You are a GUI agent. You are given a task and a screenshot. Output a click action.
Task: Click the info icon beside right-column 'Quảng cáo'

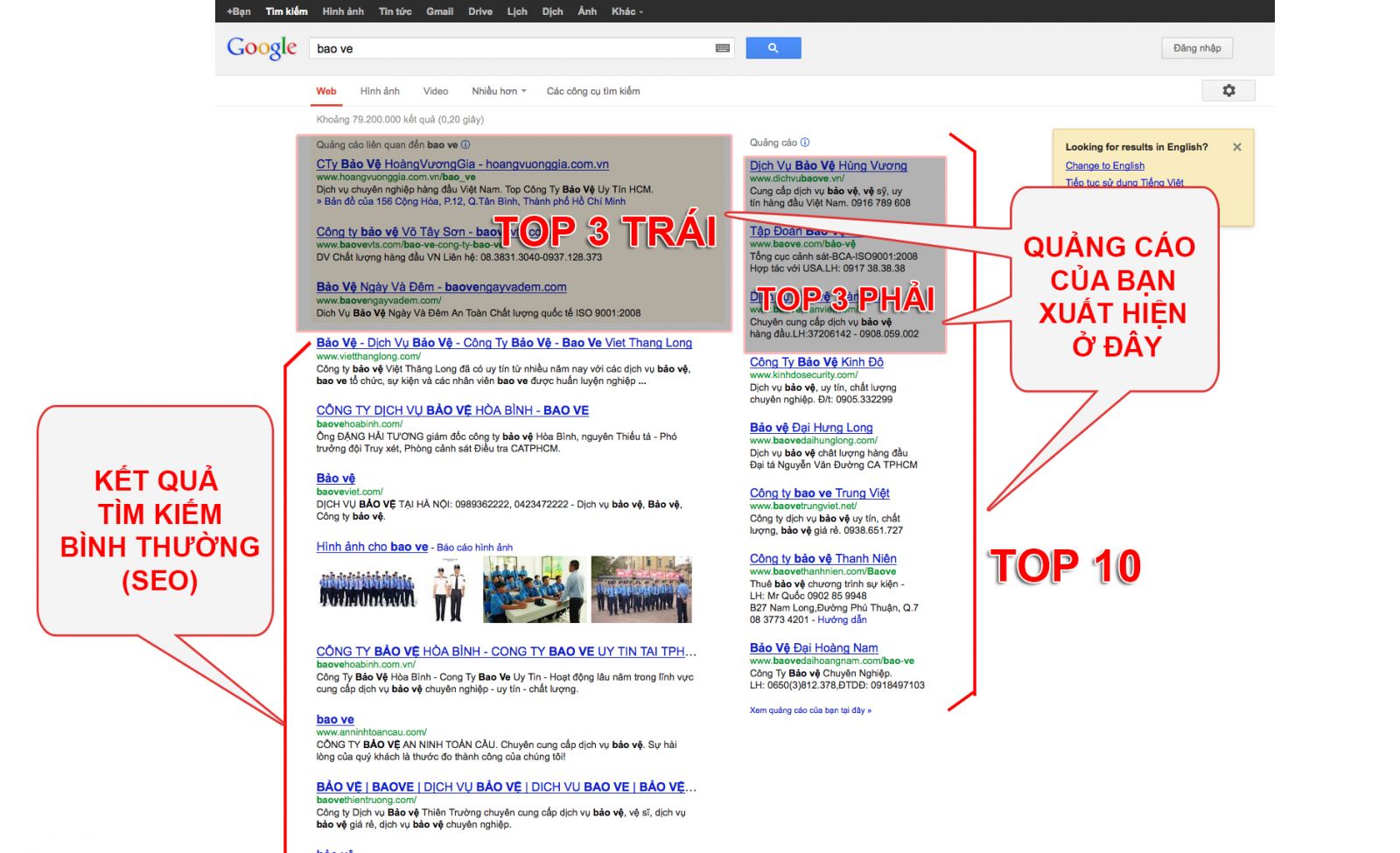[x=805, y=143]
